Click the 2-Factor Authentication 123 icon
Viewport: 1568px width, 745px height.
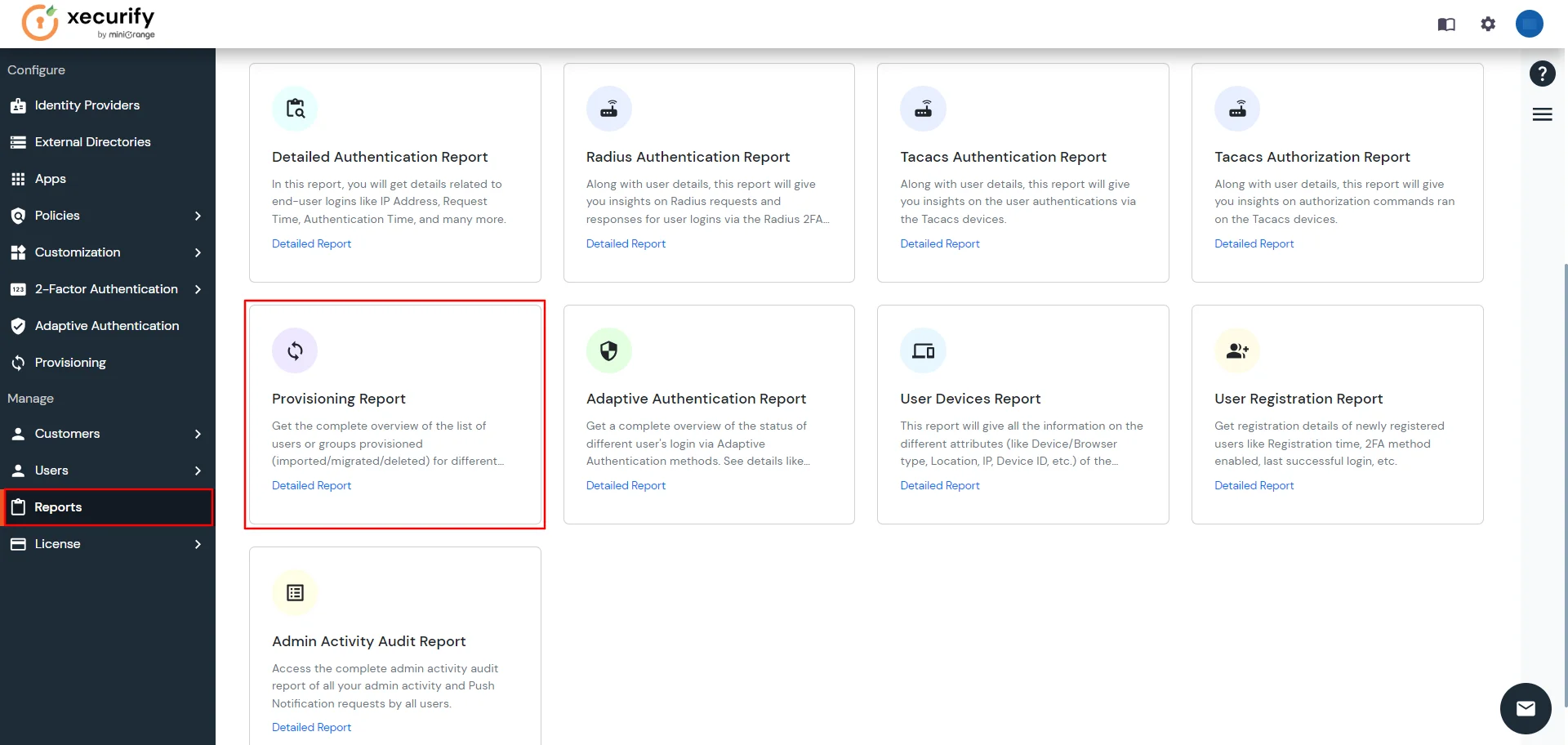(x=18, y=289)
